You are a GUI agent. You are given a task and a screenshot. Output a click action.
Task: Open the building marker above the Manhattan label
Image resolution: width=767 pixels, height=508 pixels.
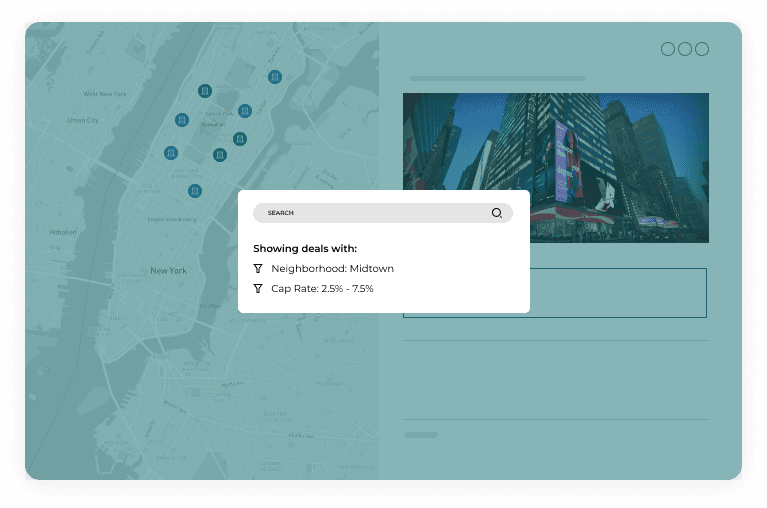point(205,91)
